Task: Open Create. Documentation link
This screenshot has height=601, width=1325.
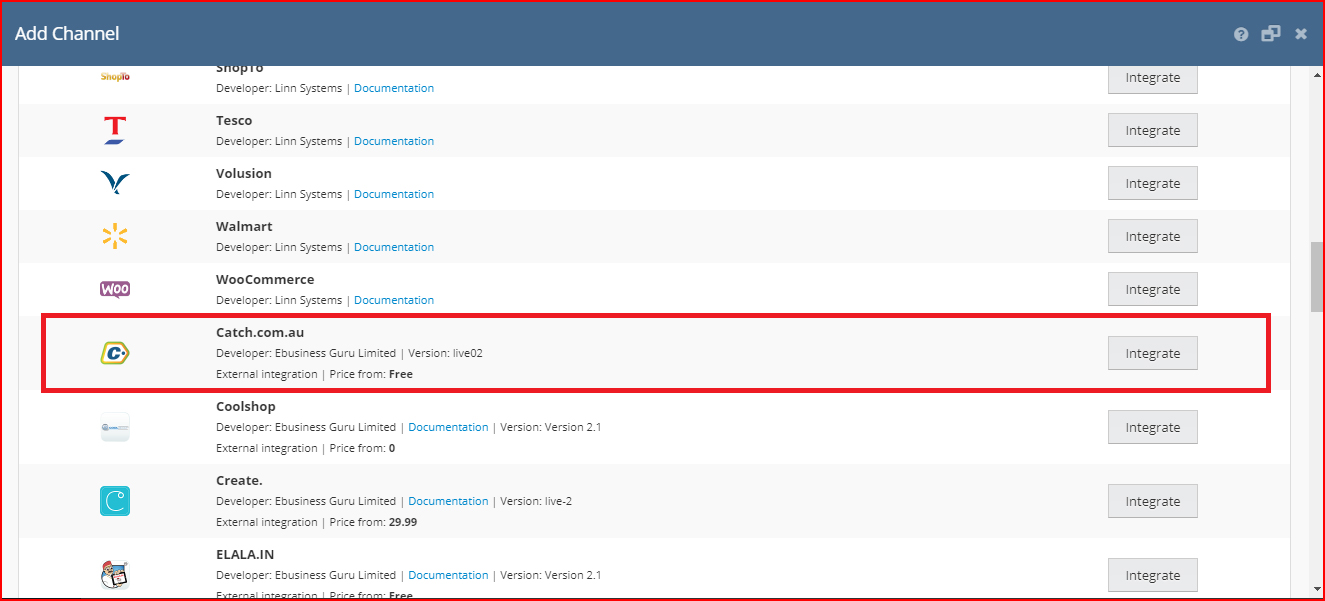Action: (x=448, y=501)
